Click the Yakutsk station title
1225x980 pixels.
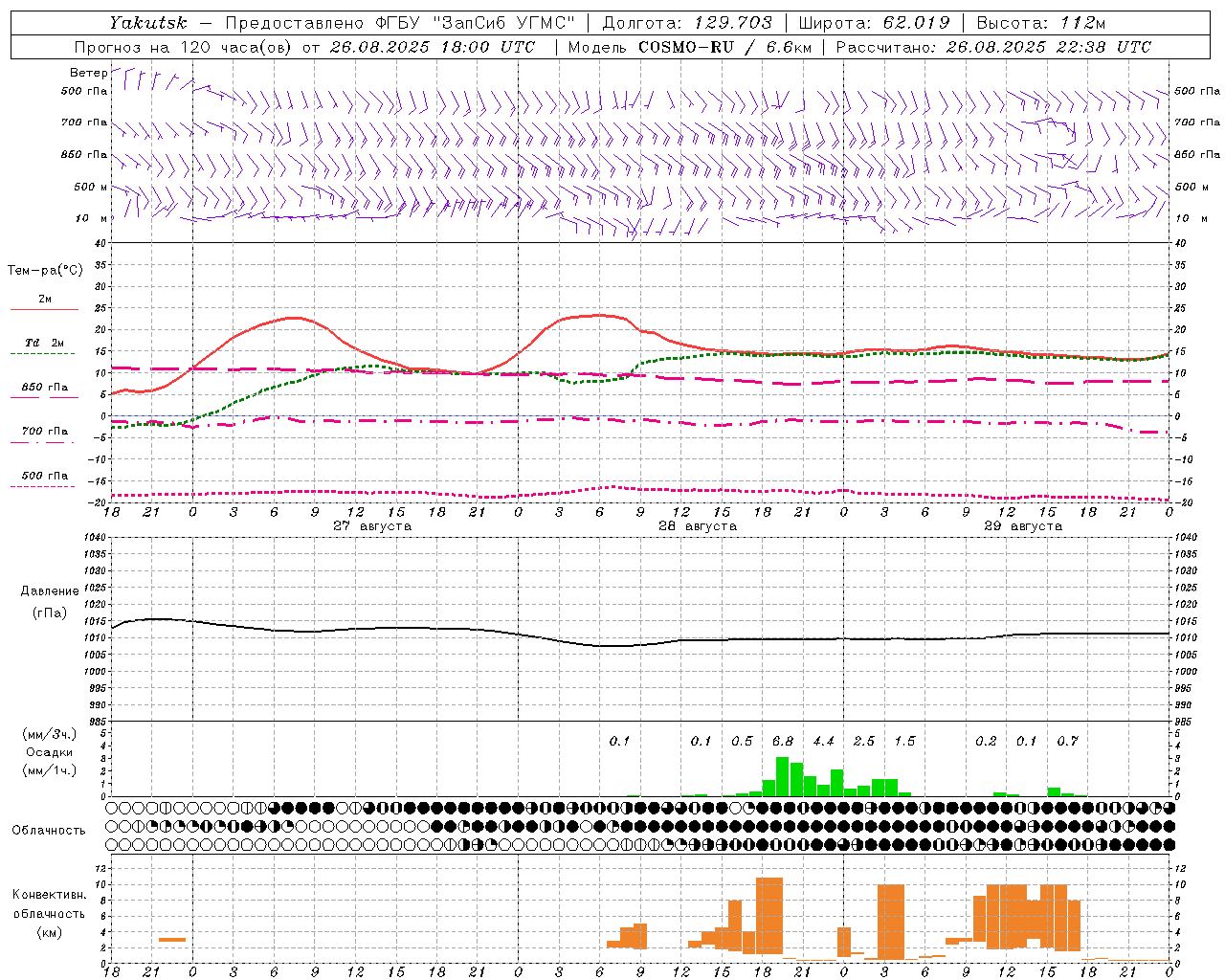(x=148, y=23)
